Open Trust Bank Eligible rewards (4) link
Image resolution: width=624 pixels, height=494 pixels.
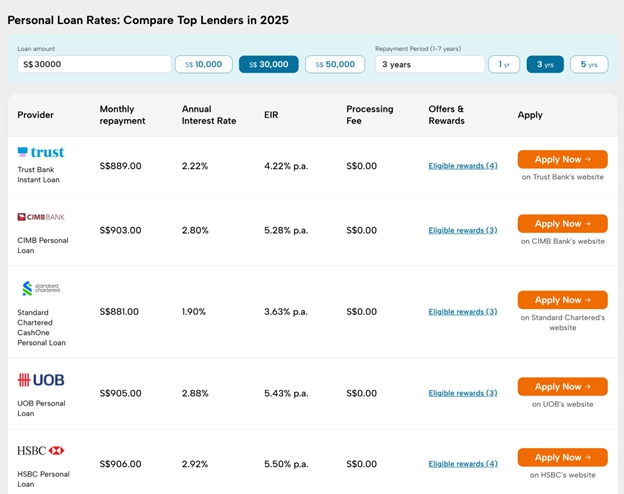pos(463,166)
